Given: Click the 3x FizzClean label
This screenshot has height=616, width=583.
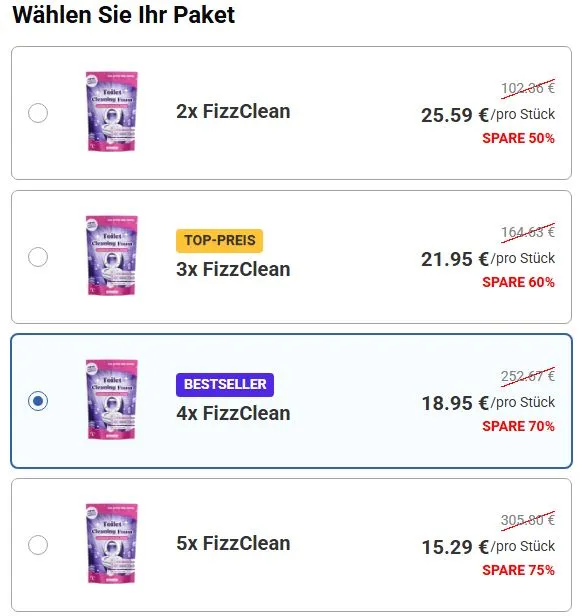Looking at the screenshot, I should 233,270.
